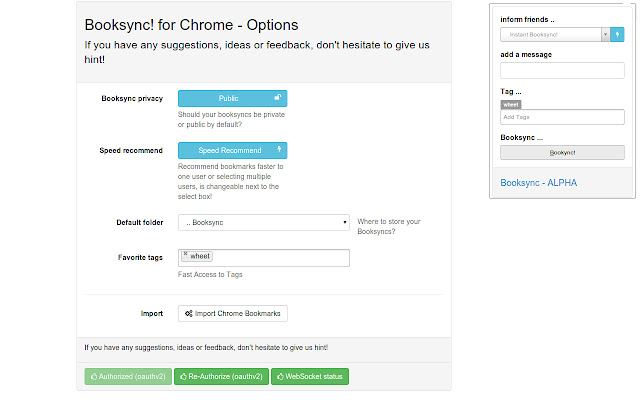Click the add a message field
Image resolution: width=640 pixels, height=400 pixels.
point(562,70)
